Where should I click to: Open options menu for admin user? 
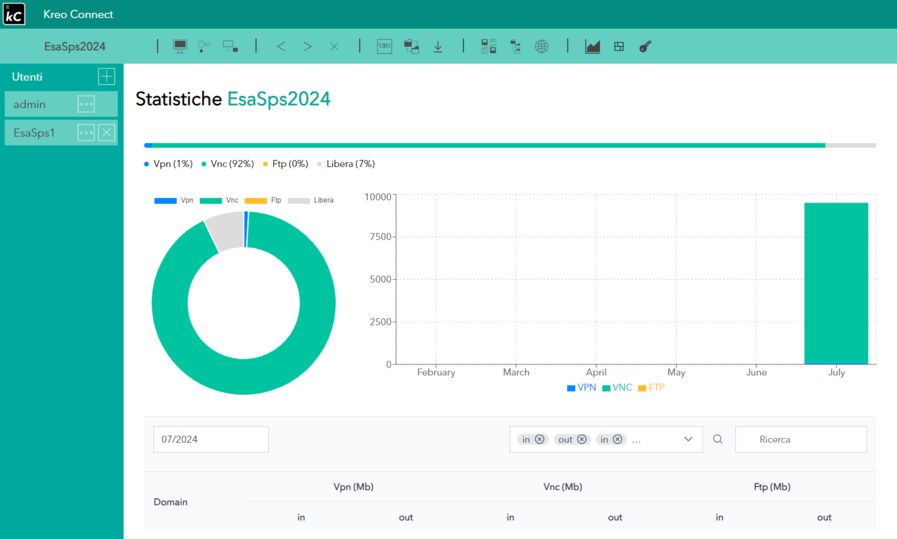pyautogui.click(x=86, y=104)
